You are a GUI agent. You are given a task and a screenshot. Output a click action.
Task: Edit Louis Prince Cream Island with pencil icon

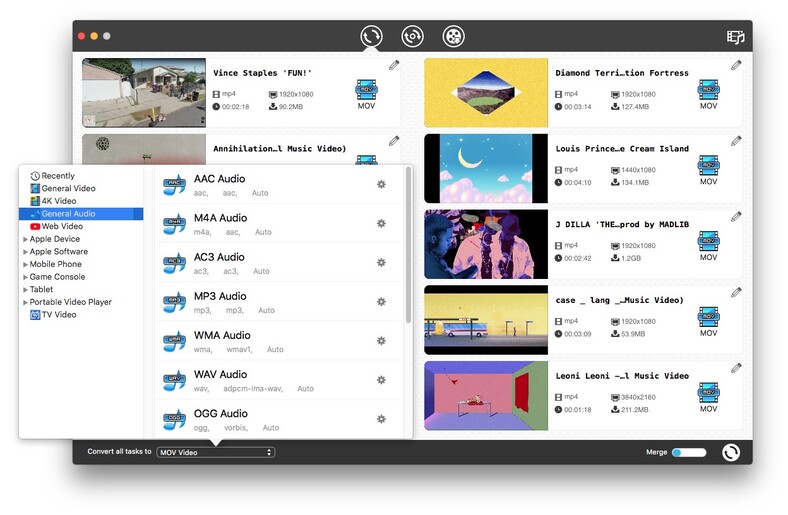(736, 141)
